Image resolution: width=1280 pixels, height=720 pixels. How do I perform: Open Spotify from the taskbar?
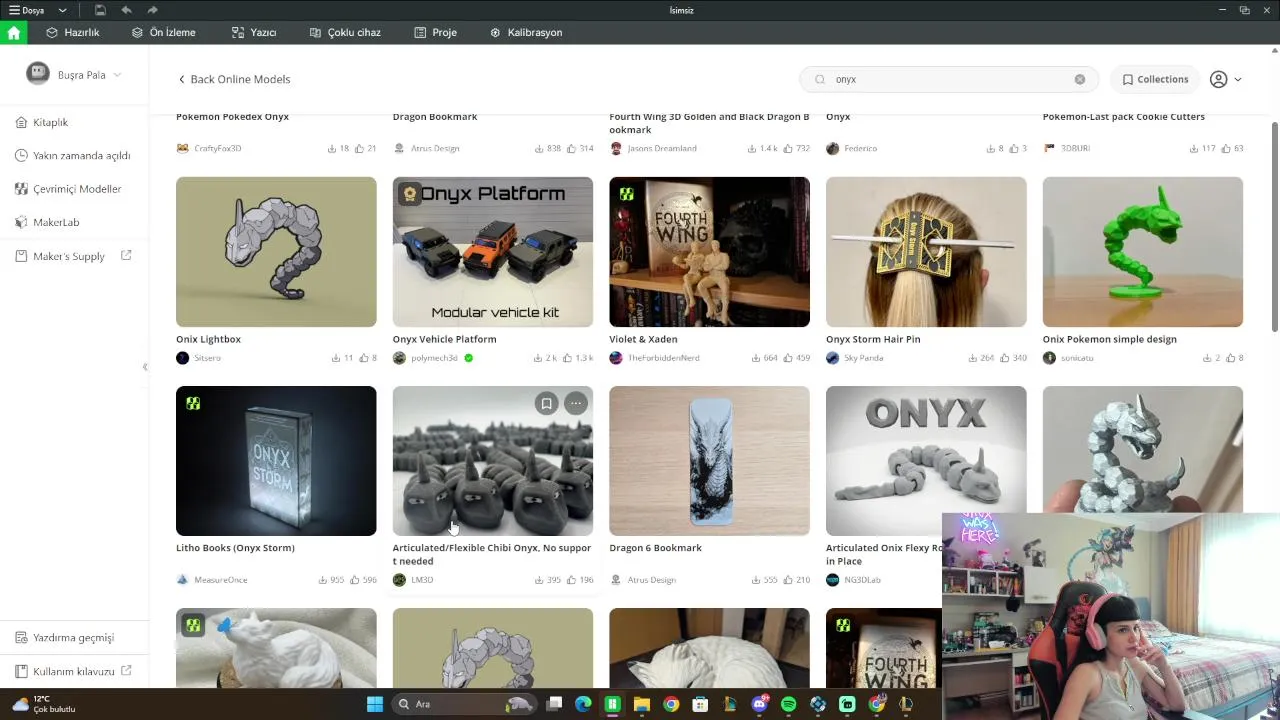pos(788,704)
